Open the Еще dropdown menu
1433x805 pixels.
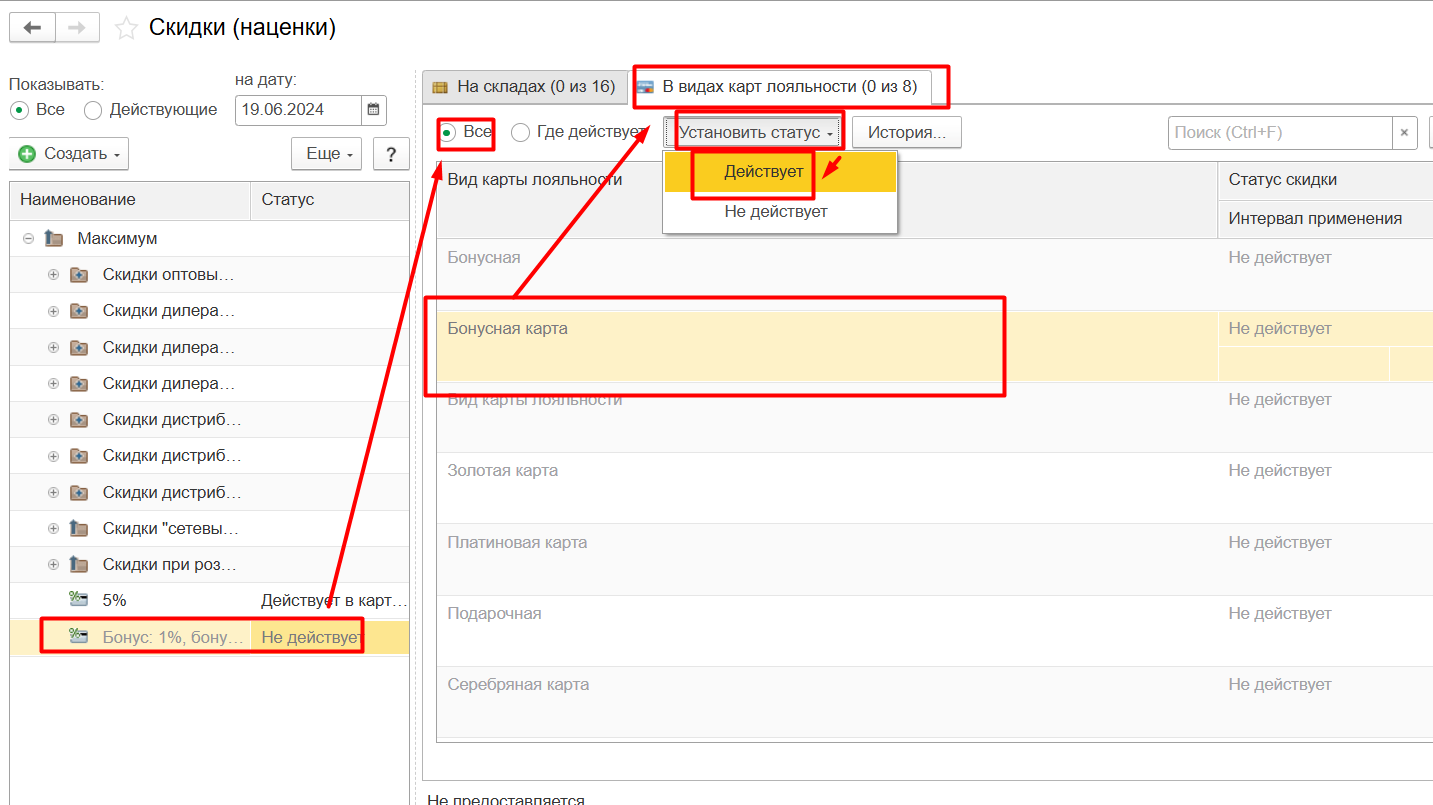[328, 154]
